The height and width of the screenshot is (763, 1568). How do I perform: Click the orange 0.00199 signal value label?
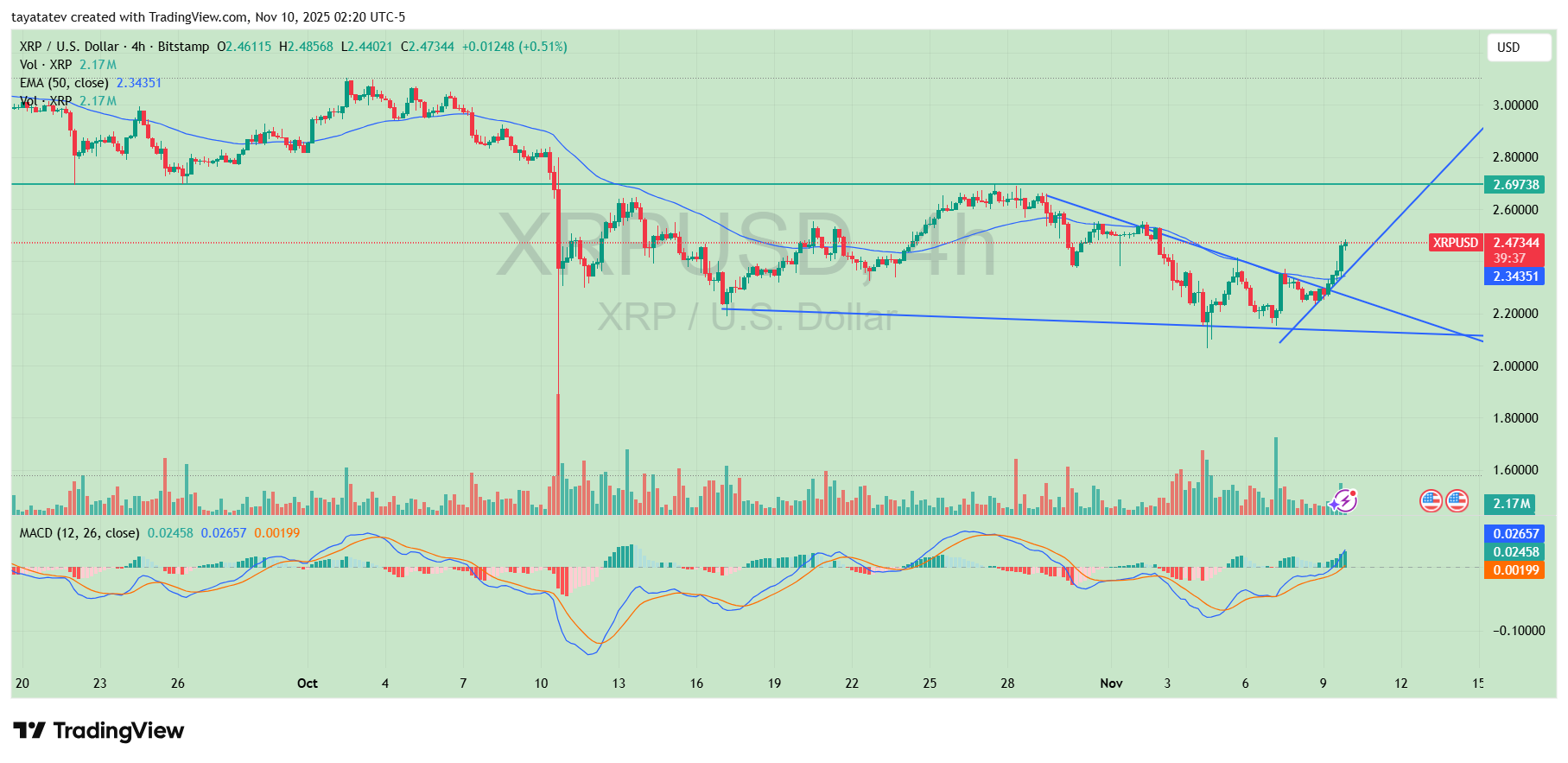pyautogui.click(x=1516, y=570)
